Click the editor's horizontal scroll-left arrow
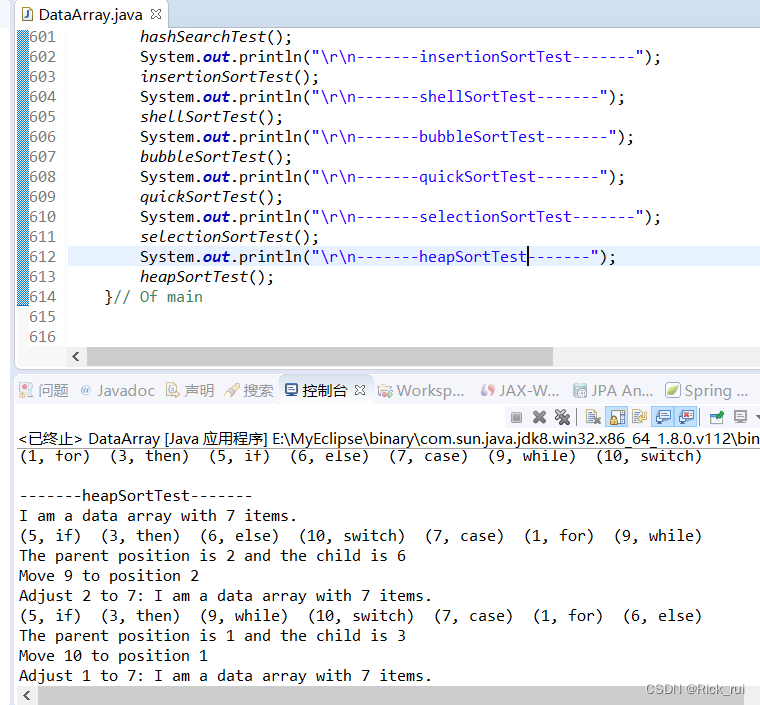This screenshot has height=705, width=760. click(76, 357)
